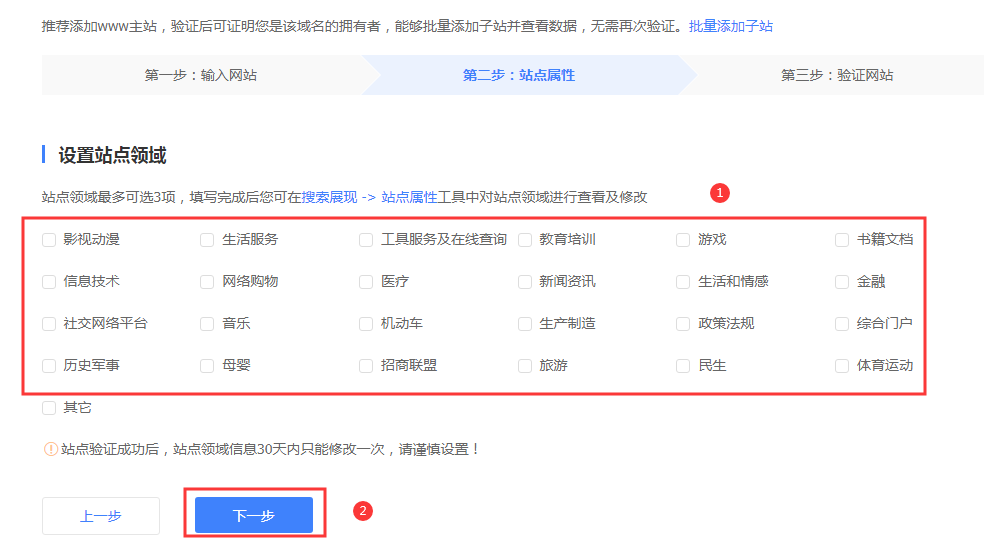This screenshot has width=984, height=550.
Task: Tick the 信息技术 checkbox
Action: pos(49,282)
